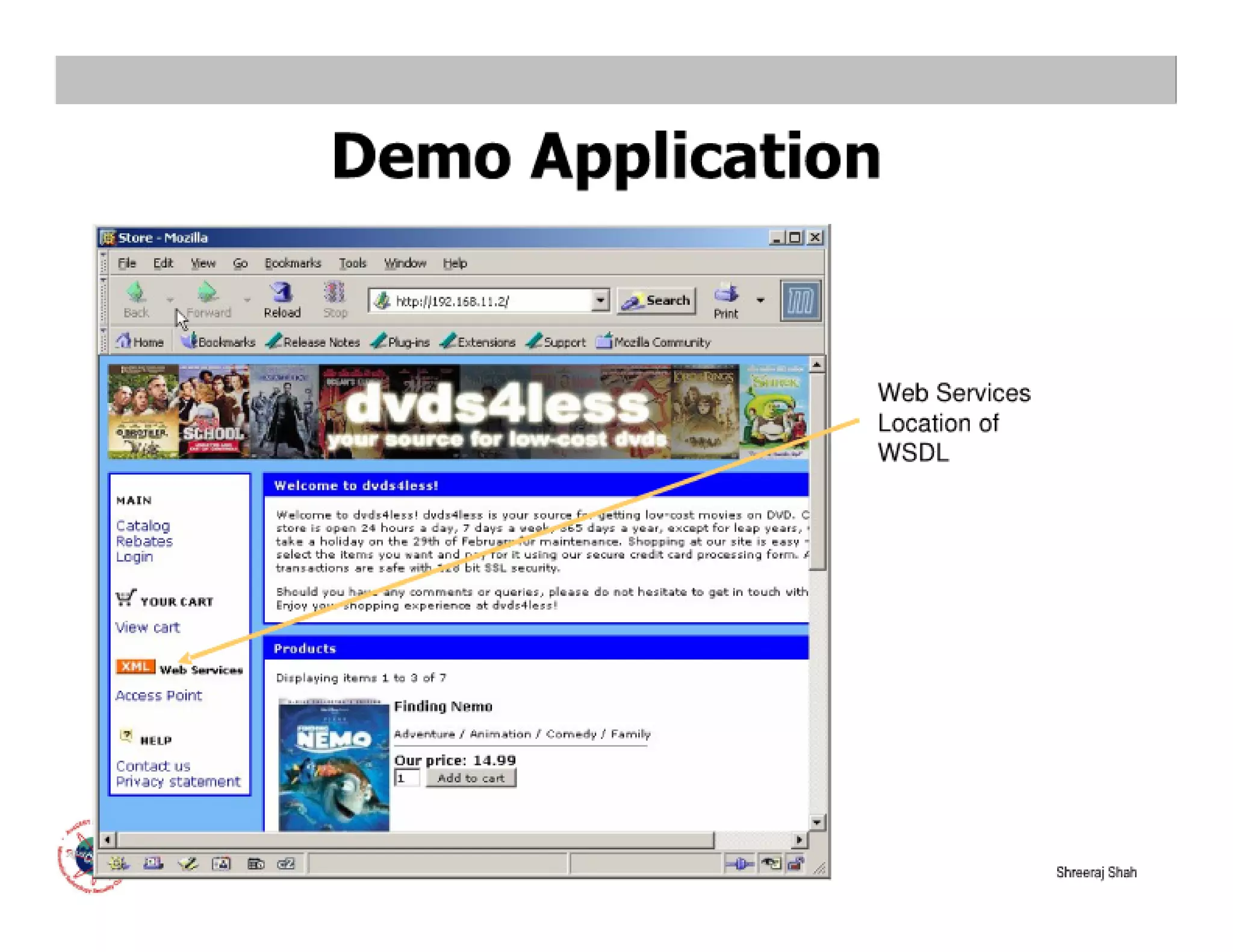Open the Window menu

[405, 263]
